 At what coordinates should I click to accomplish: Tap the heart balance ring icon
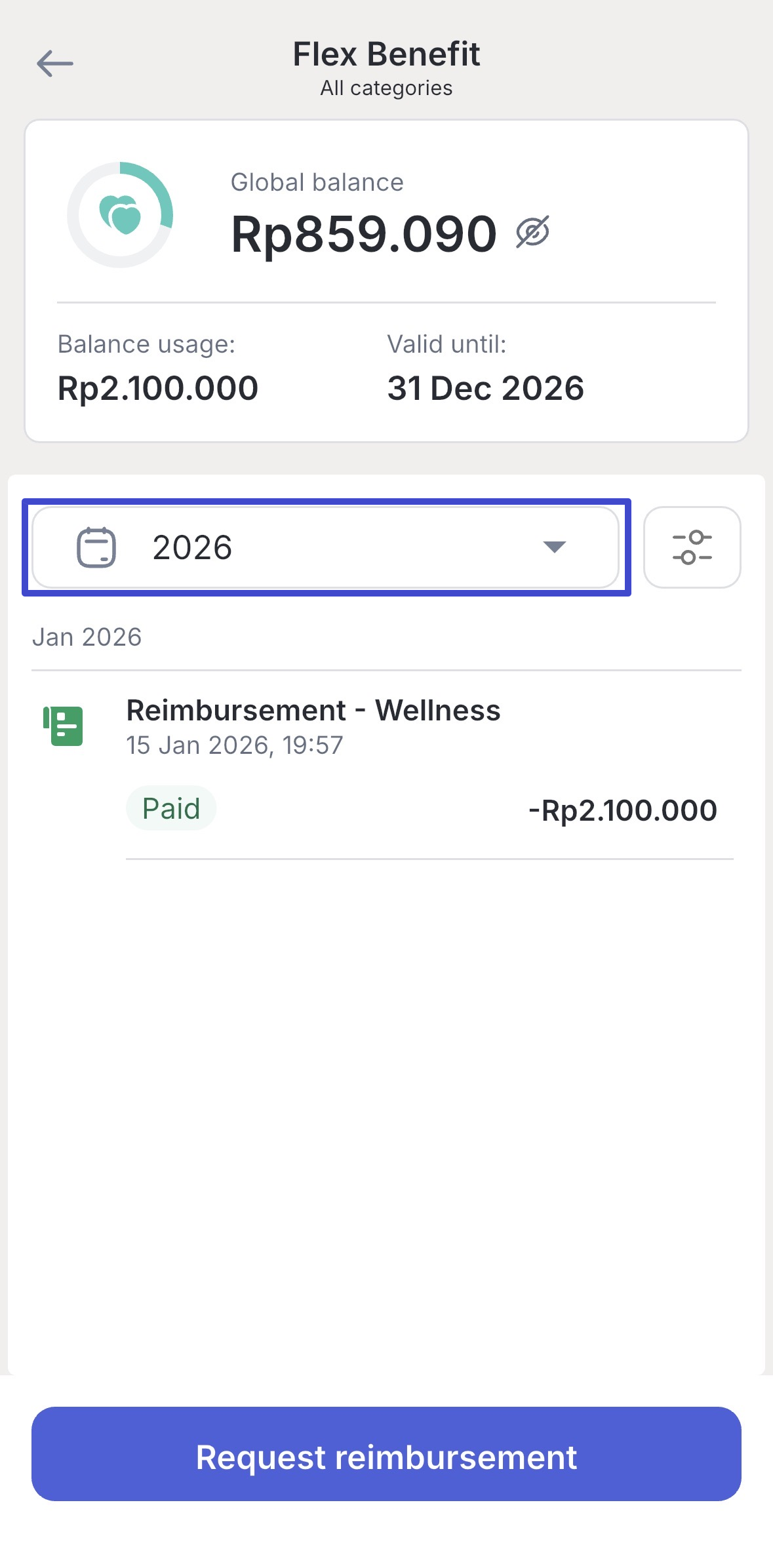(x=120, y=215)
